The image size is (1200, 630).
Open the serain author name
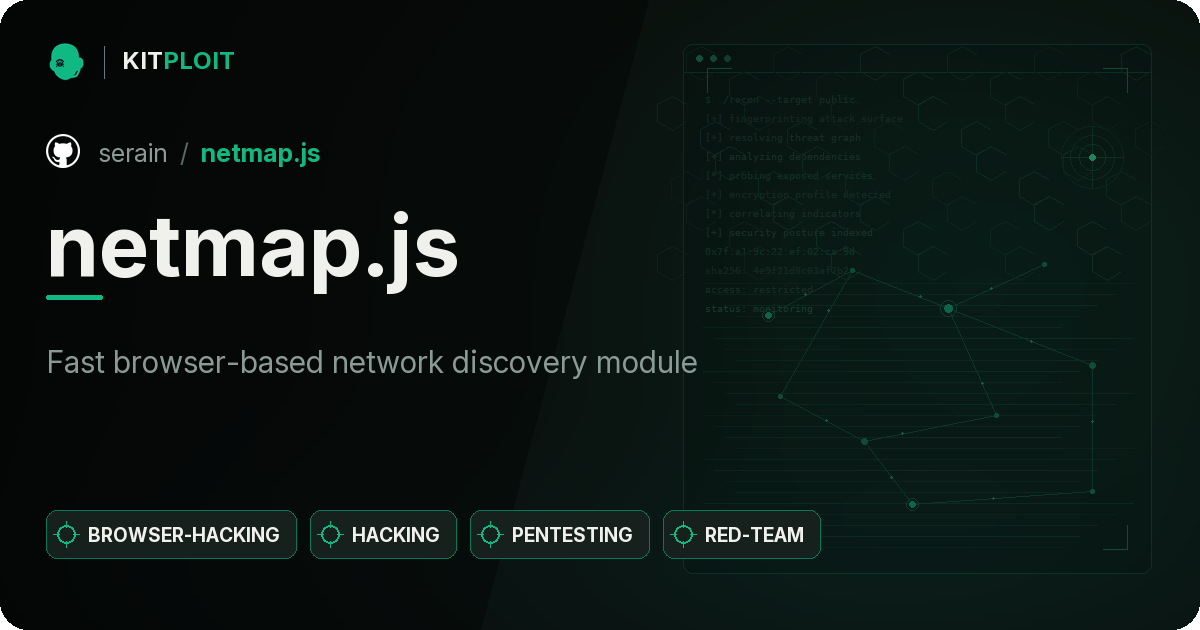tap(133, 153)
